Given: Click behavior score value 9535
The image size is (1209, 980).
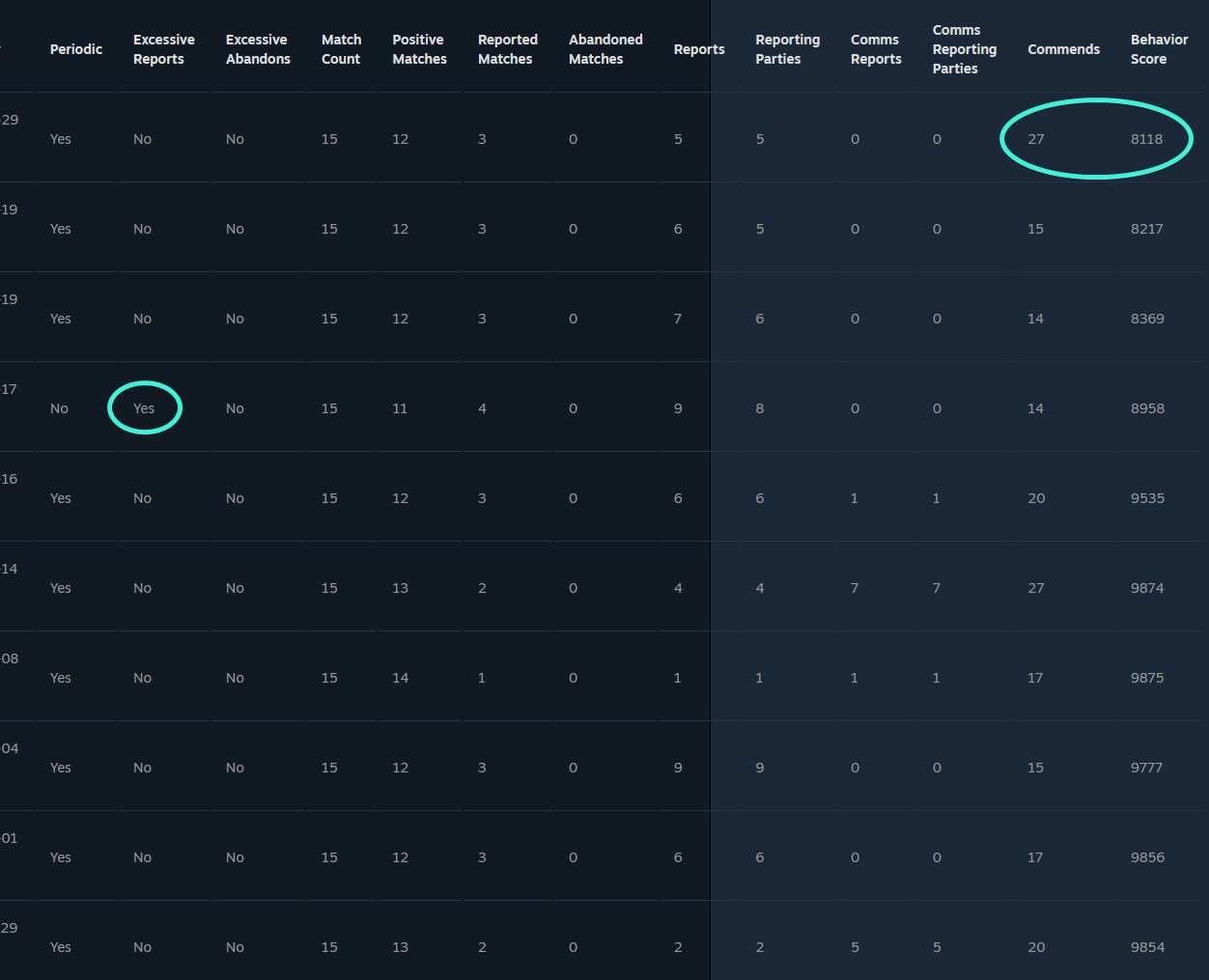Looking at the screenshot, I should (x=1147, y=498).
